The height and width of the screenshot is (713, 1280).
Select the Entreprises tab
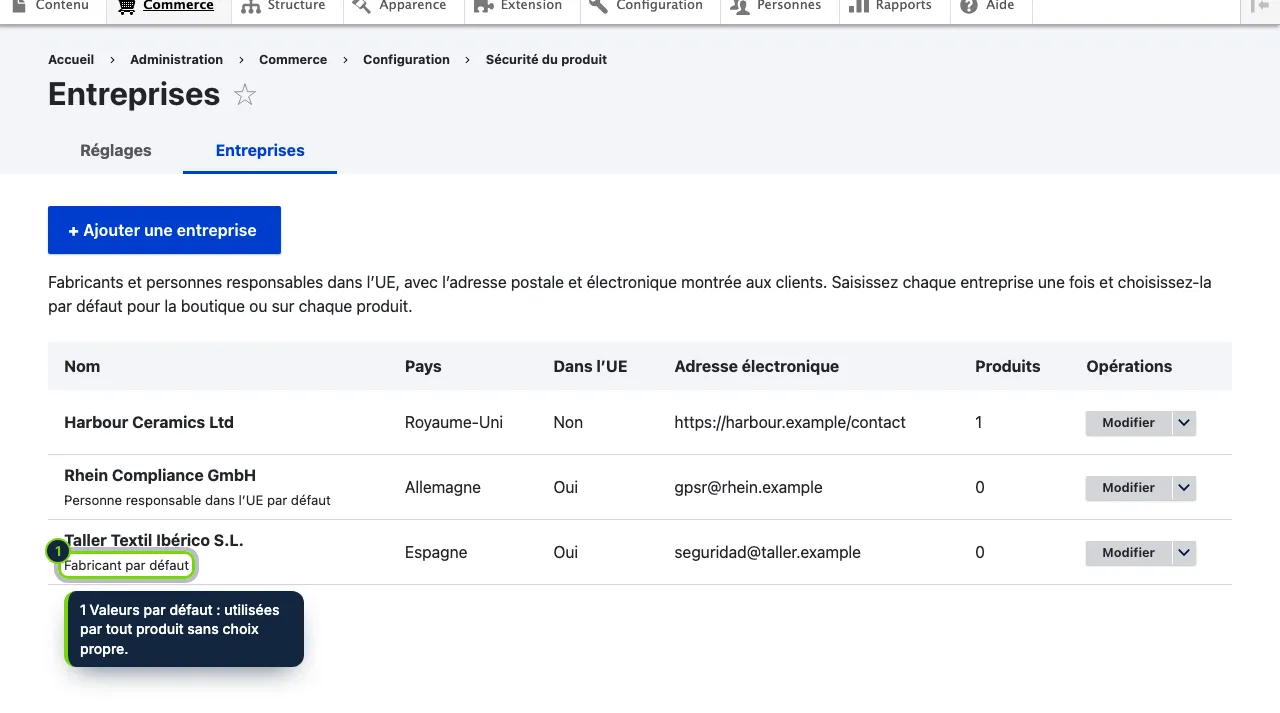(x=260, y=151)
